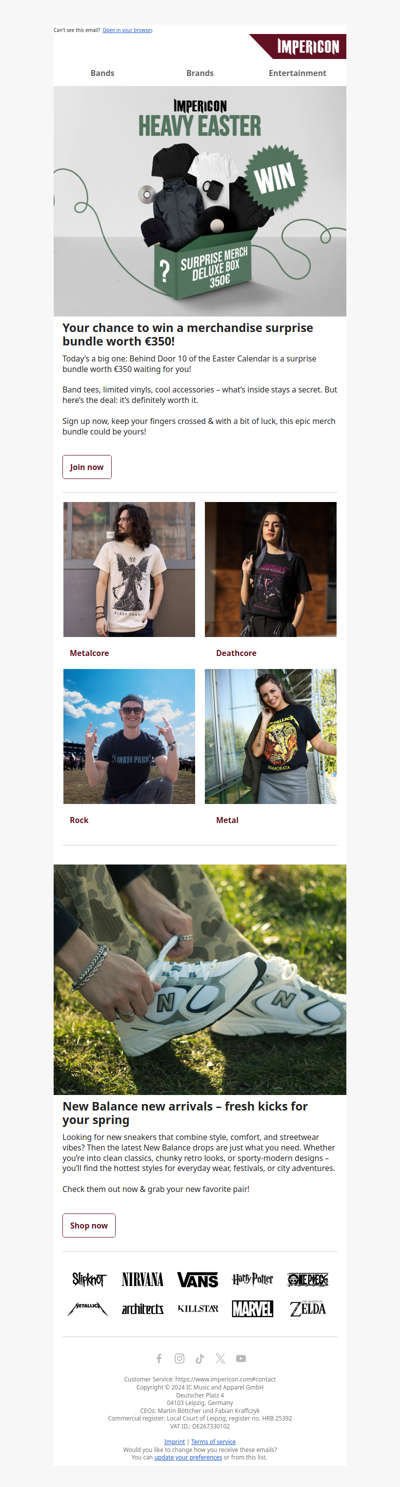Click the Shop now button
Screen dimensions: 400x1487
pyautogui.click(x=89, y=1225)
